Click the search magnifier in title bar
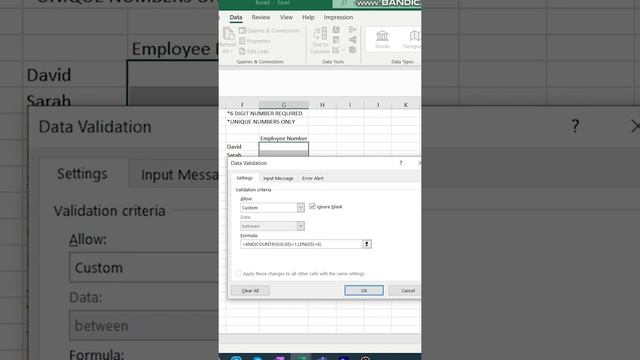The image size is (640, 360). pyautogui.click(x=344, y=3)
